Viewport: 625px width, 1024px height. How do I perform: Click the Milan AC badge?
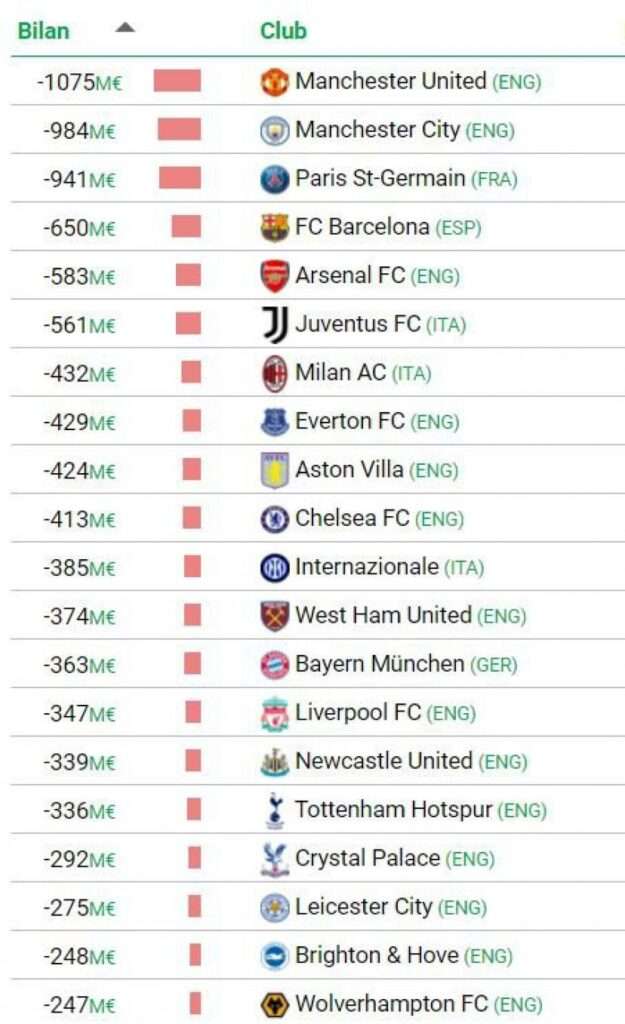coord(273,371)
